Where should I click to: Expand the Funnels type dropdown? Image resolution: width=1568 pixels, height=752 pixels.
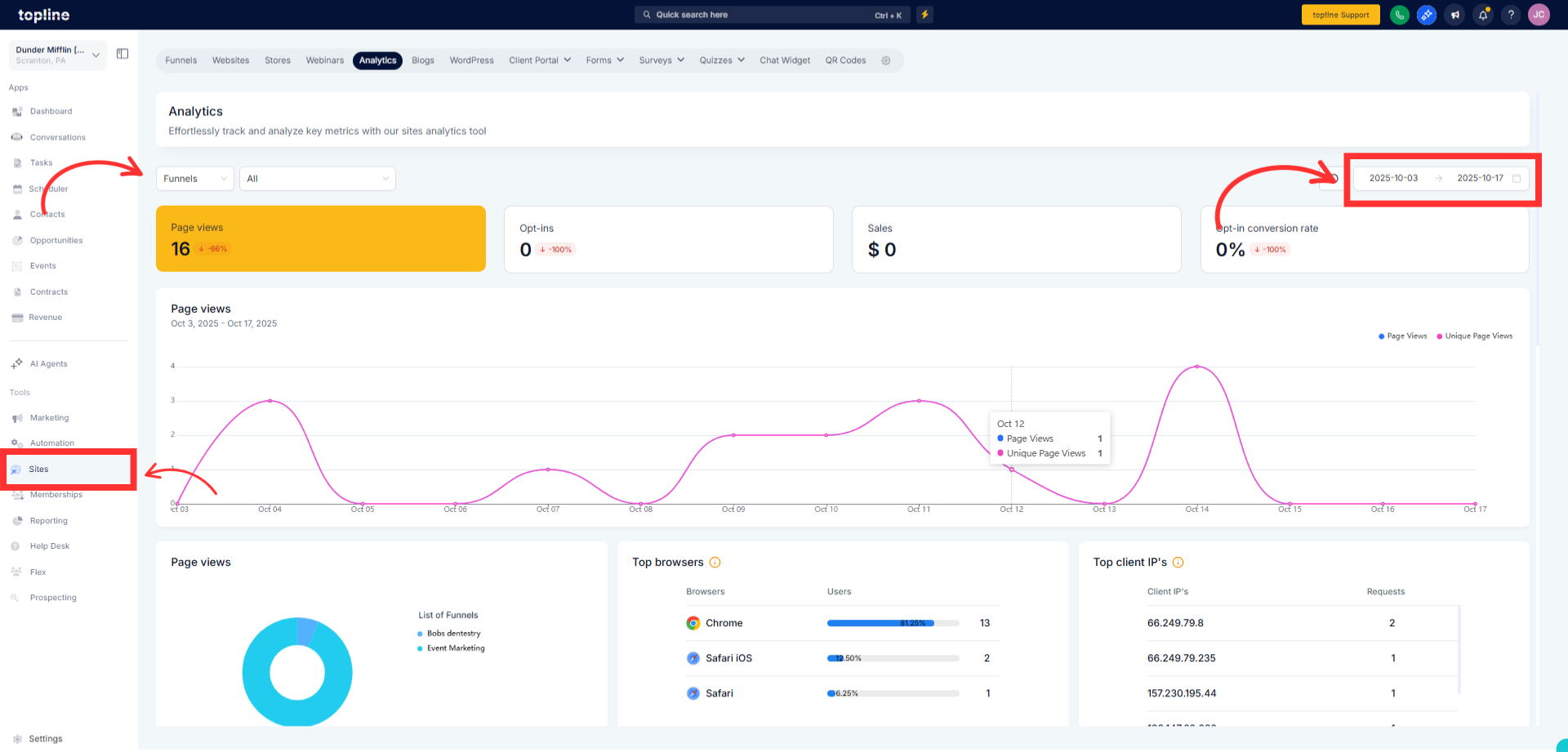(x=194, y=179)
